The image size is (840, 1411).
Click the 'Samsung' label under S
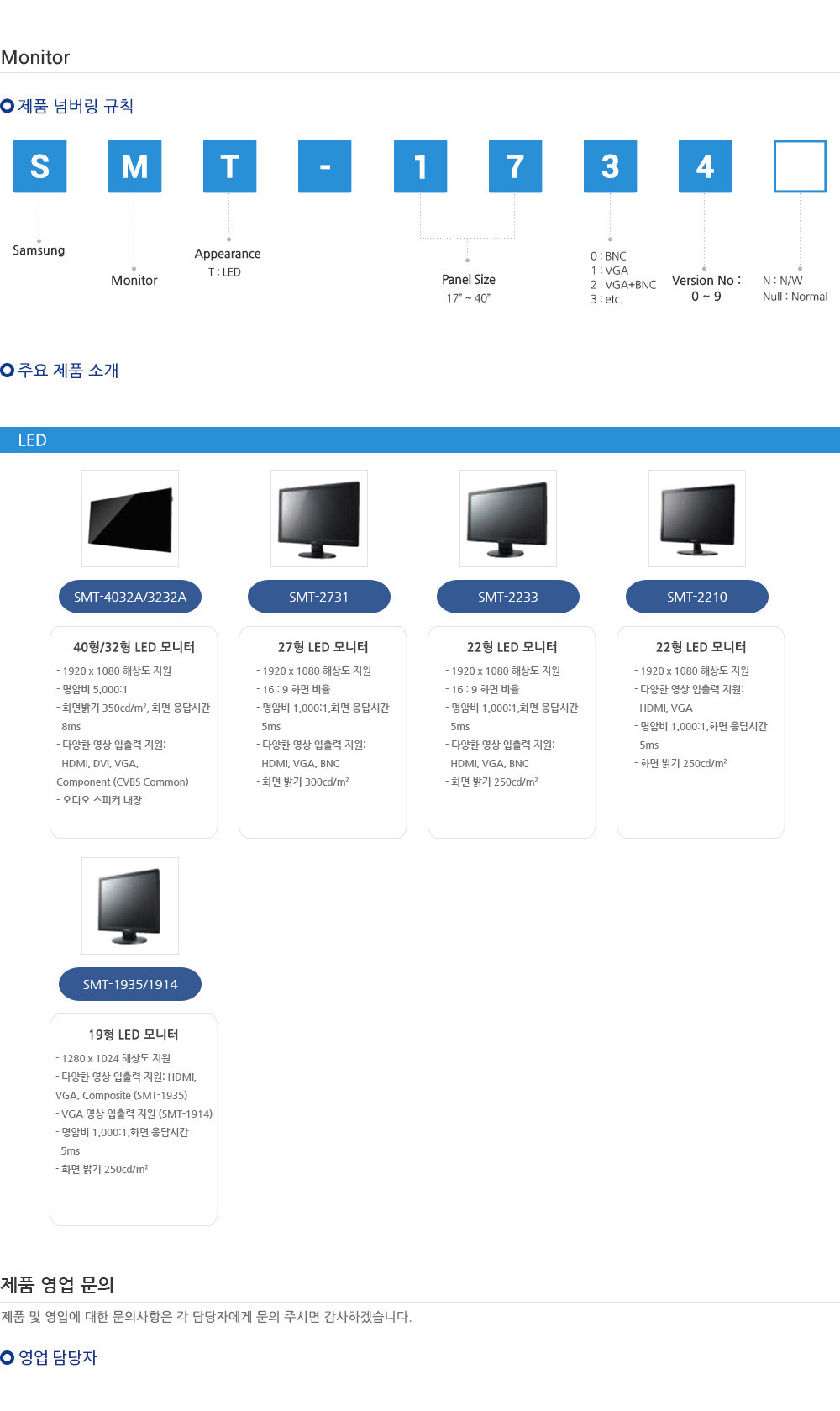[x=39, y=250]
